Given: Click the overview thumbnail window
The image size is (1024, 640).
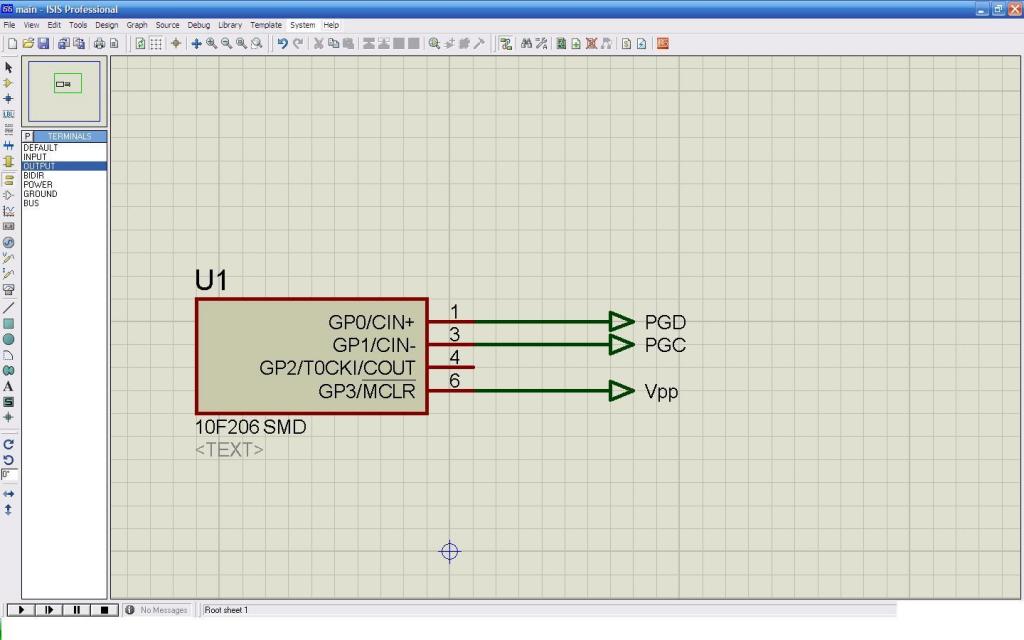Looking at the screenshot, I should (x=64, y=91).
